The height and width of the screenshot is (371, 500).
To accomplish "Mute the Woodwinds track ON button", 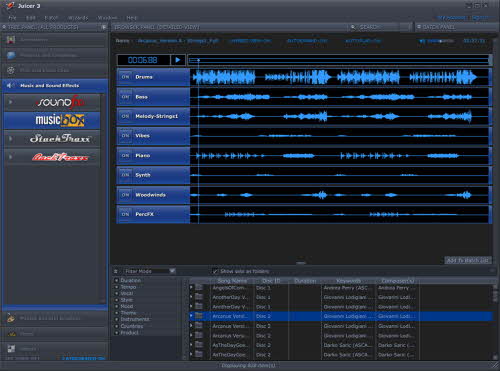I will click(x=125, y=195).
